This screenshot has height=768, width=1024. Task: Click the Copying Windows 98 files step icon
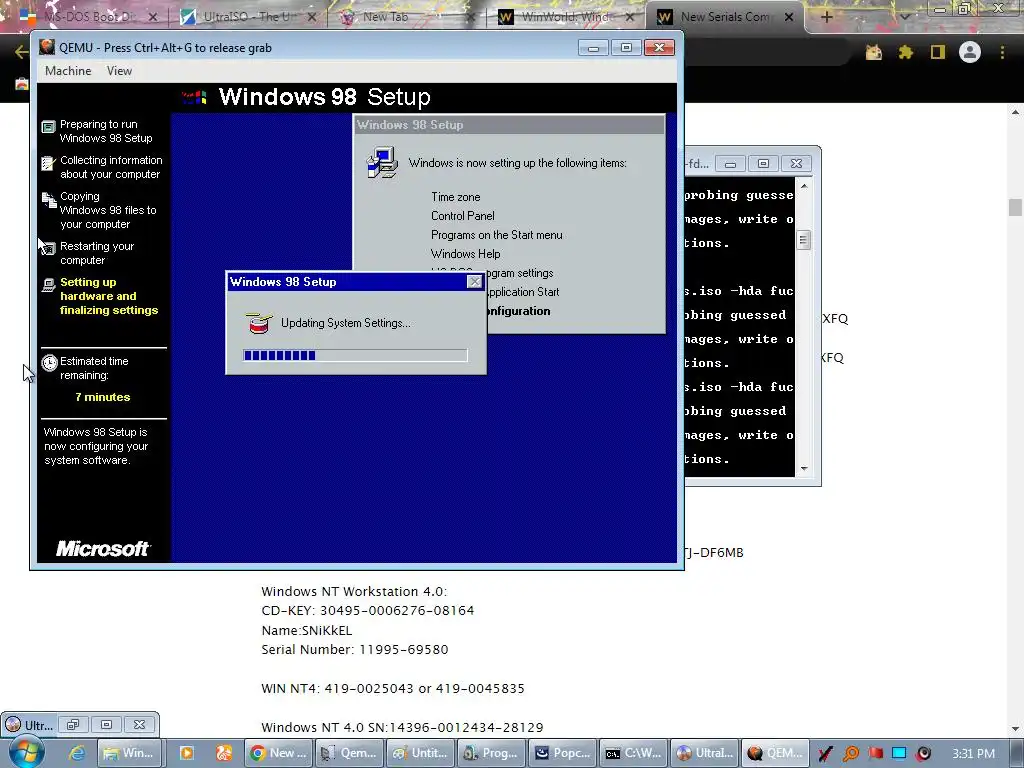[x=48, y=200]
